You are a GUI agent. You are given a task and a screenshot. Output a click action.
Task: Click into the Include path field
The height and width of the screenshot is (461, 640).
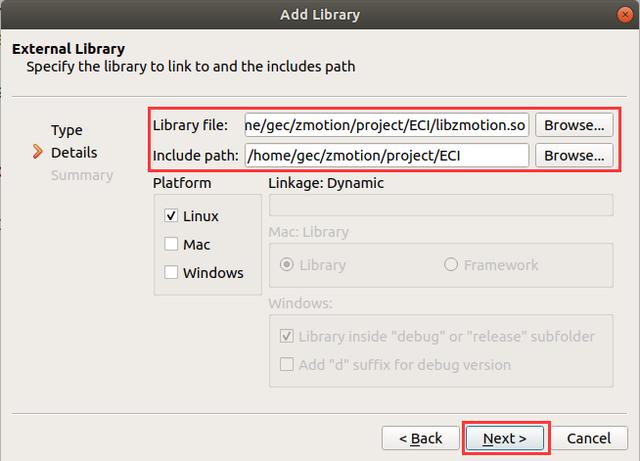point(387,155)
